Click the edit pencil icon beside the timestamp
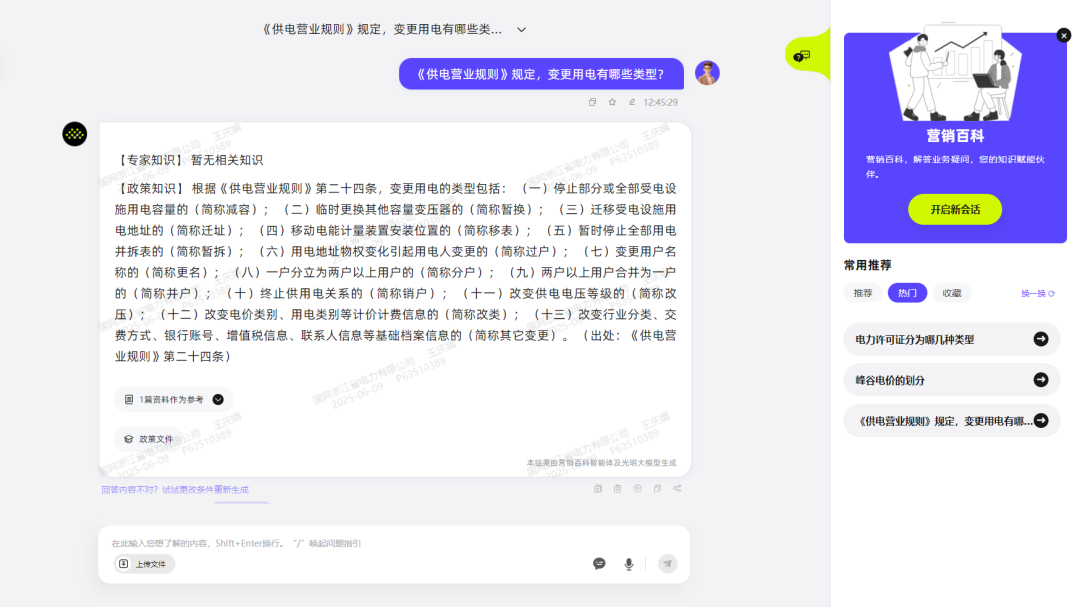1080x607 pixels. click(632, 102)
